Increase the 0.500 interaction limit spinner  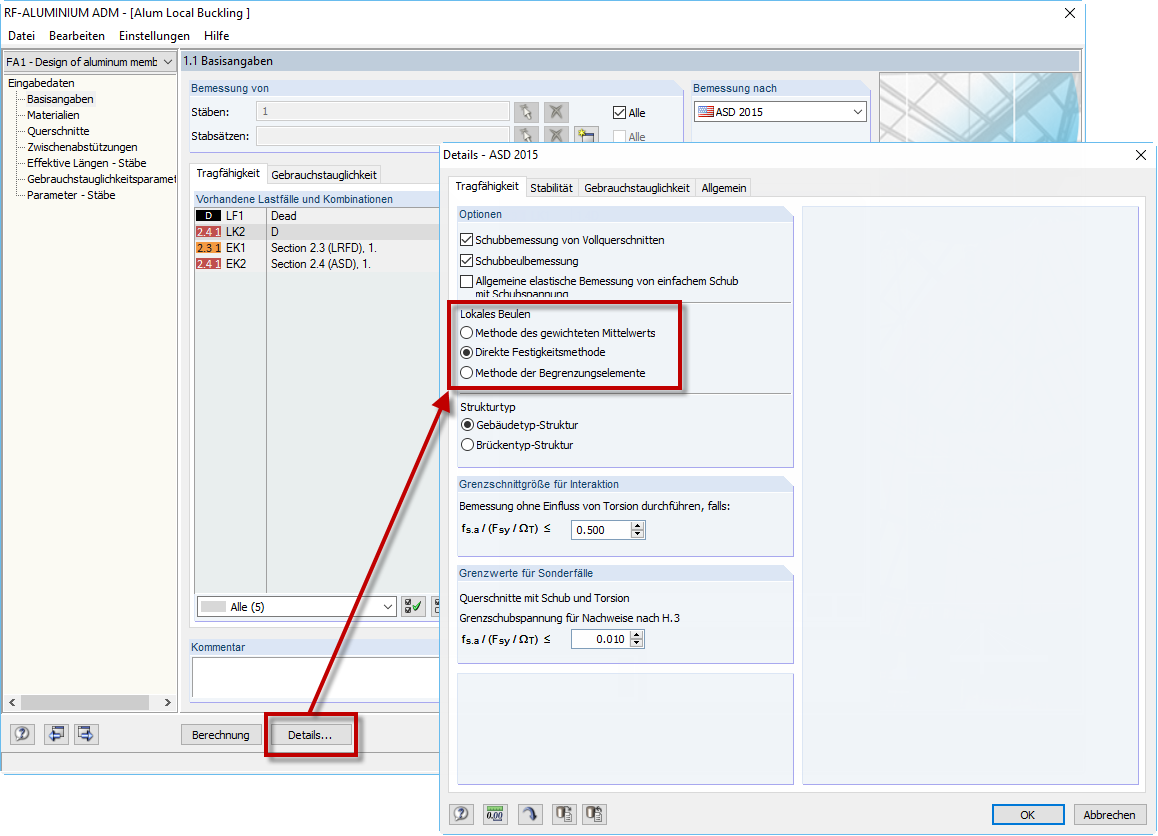point(638,525)
